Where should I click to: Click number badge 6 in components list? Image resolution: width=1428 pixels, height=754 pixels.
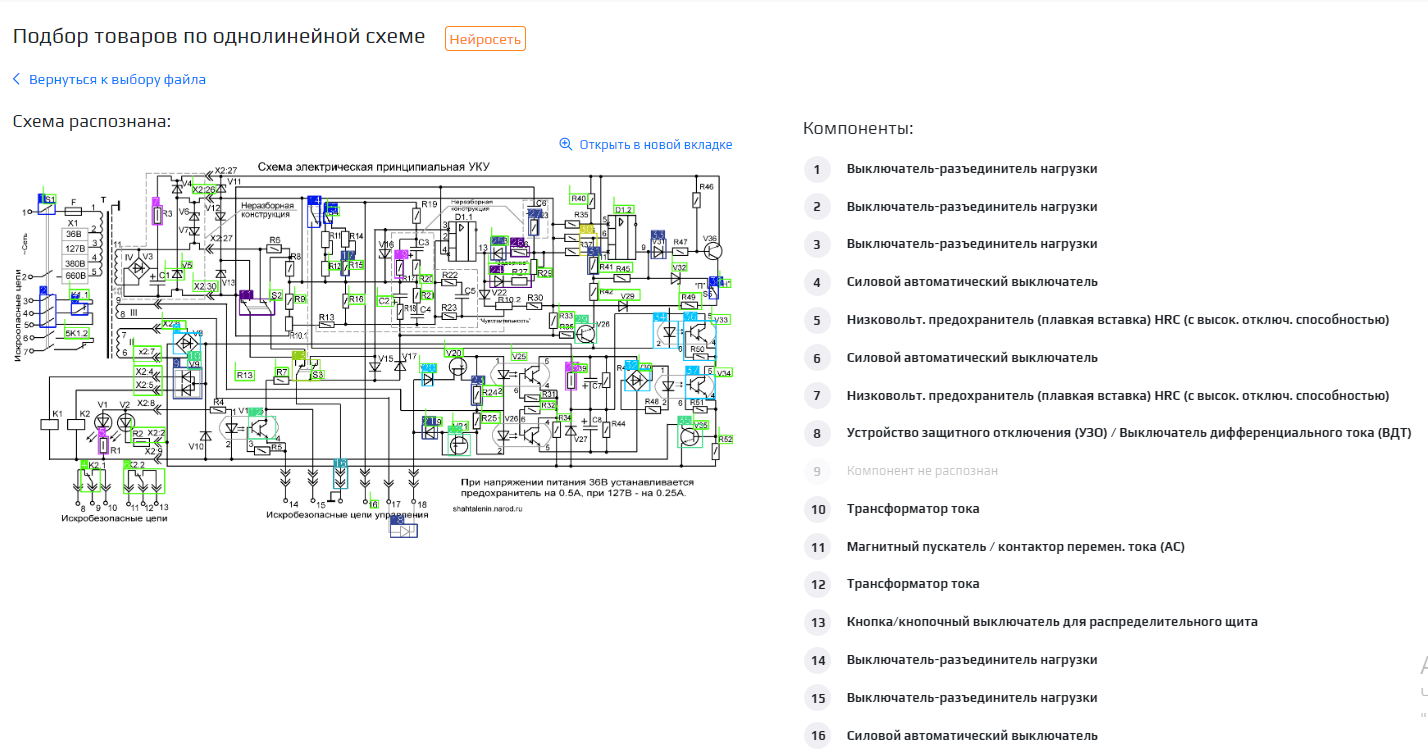tap(817, 358)
